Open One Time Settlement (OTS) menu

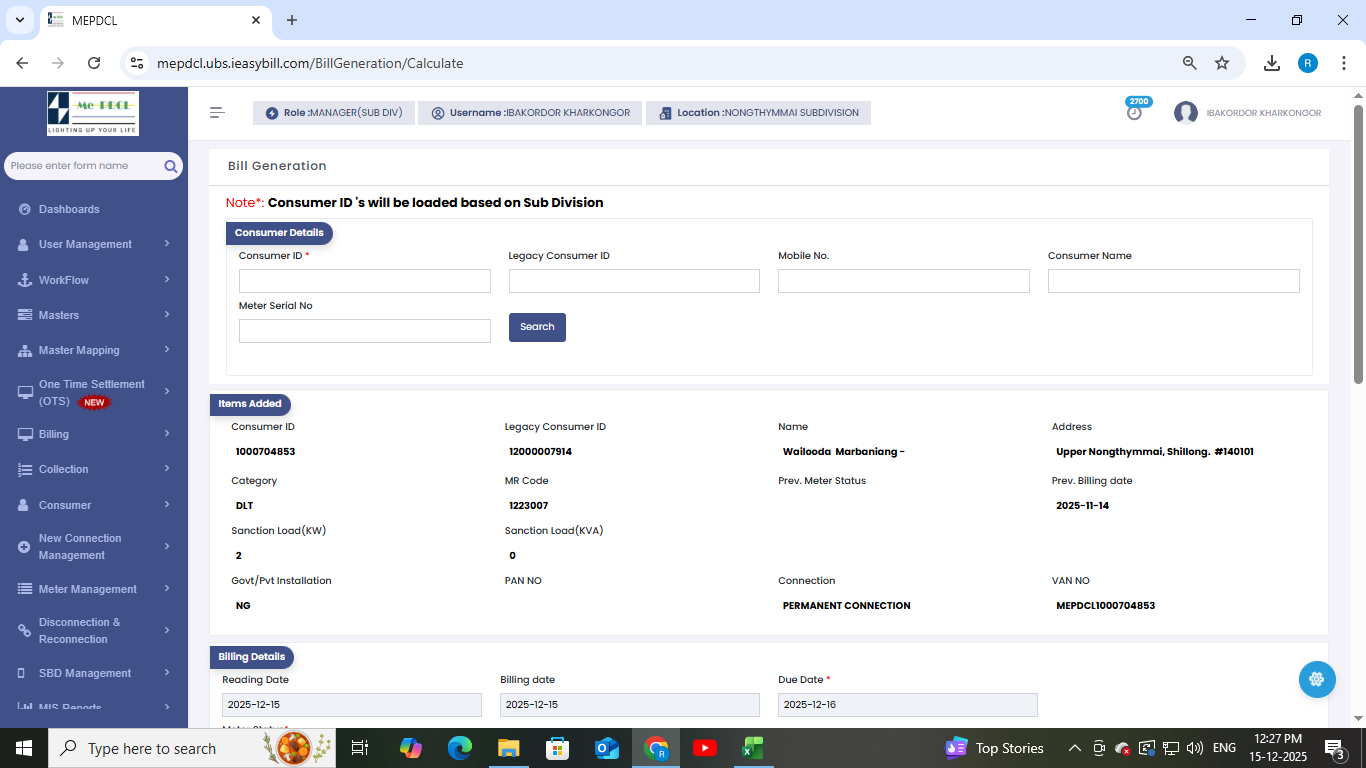(x=93, y=392)
